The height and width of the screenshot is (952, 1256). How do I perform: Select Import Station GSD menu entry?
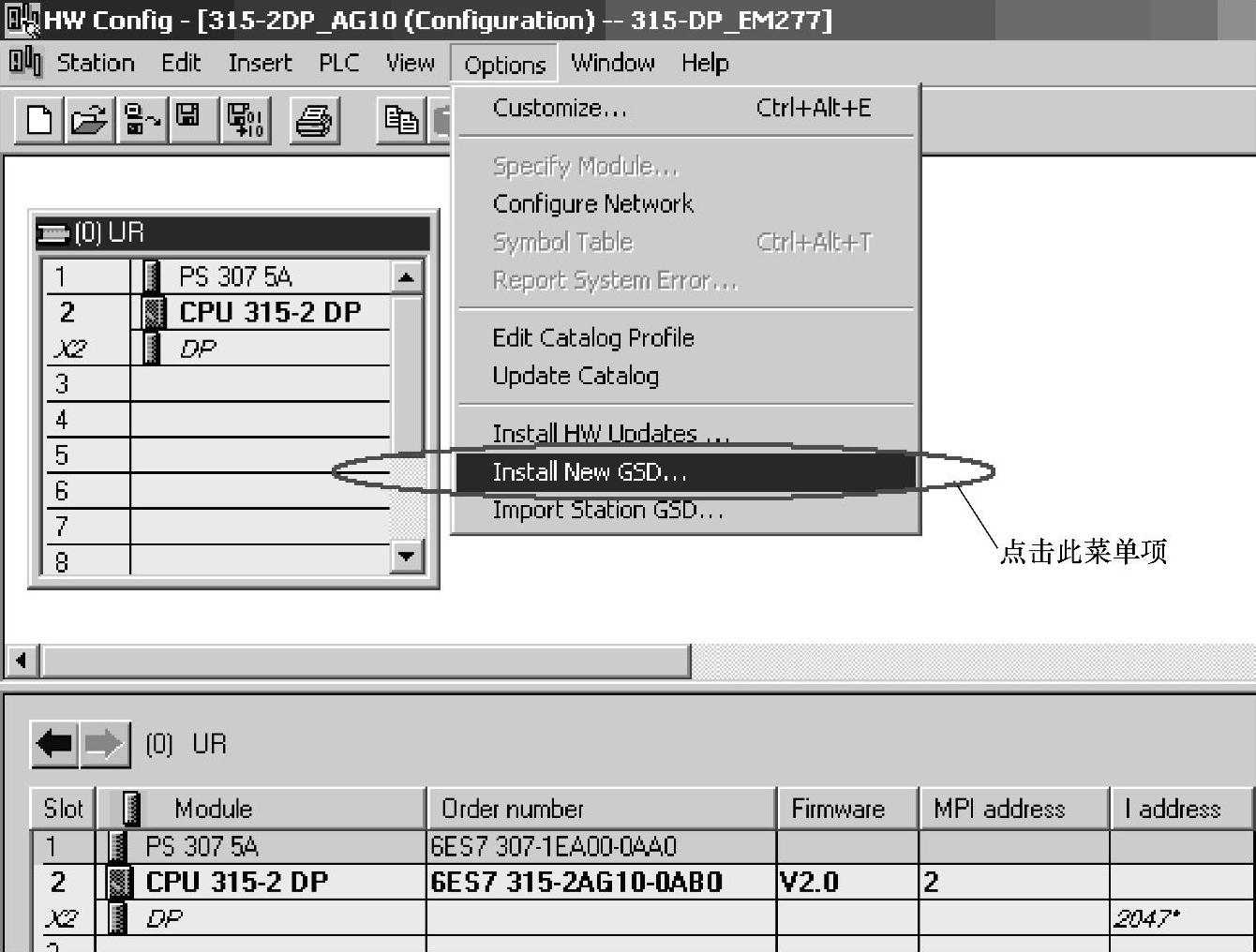(x=607, y=511)
